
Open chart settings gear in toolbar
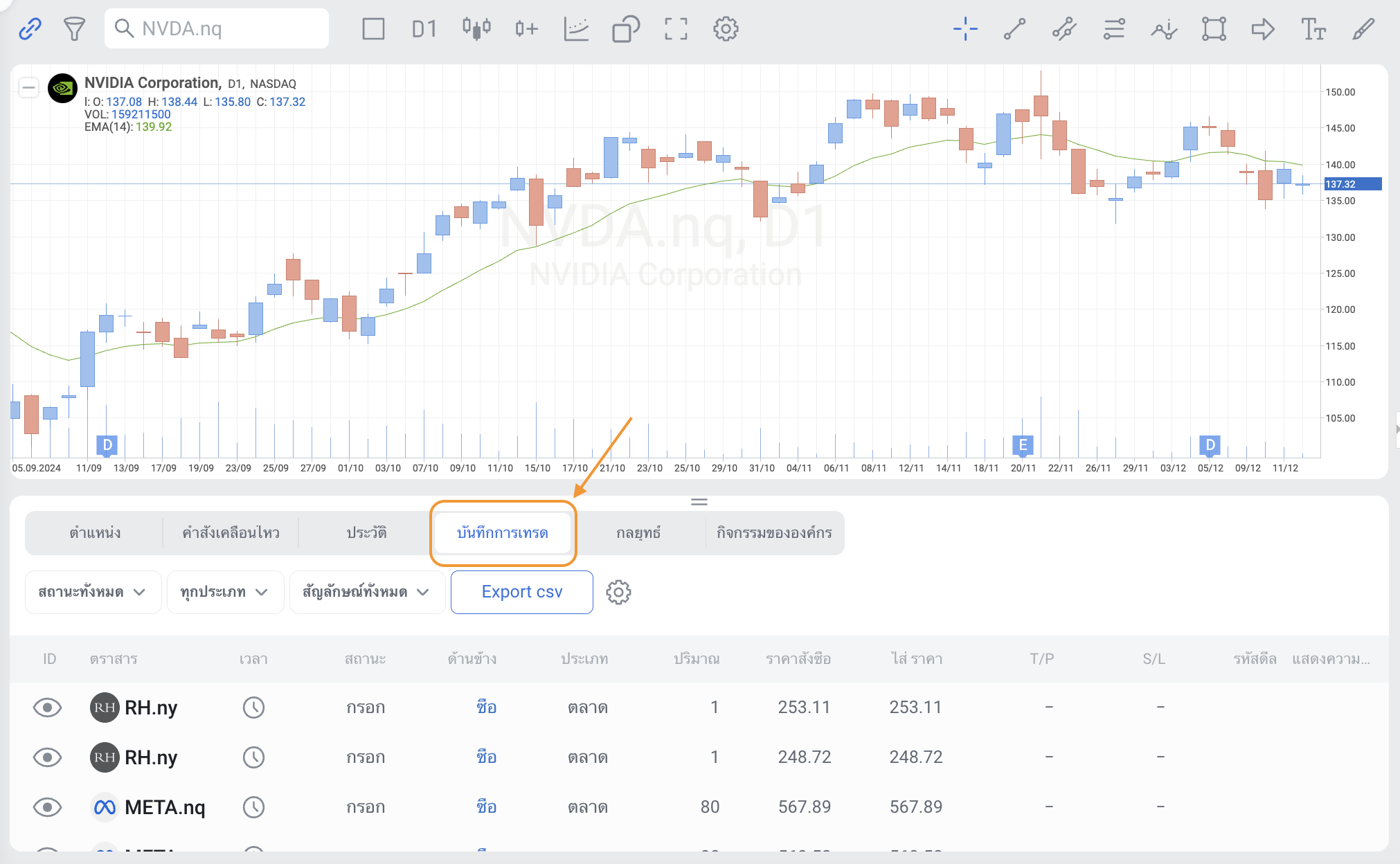point(726,29)
